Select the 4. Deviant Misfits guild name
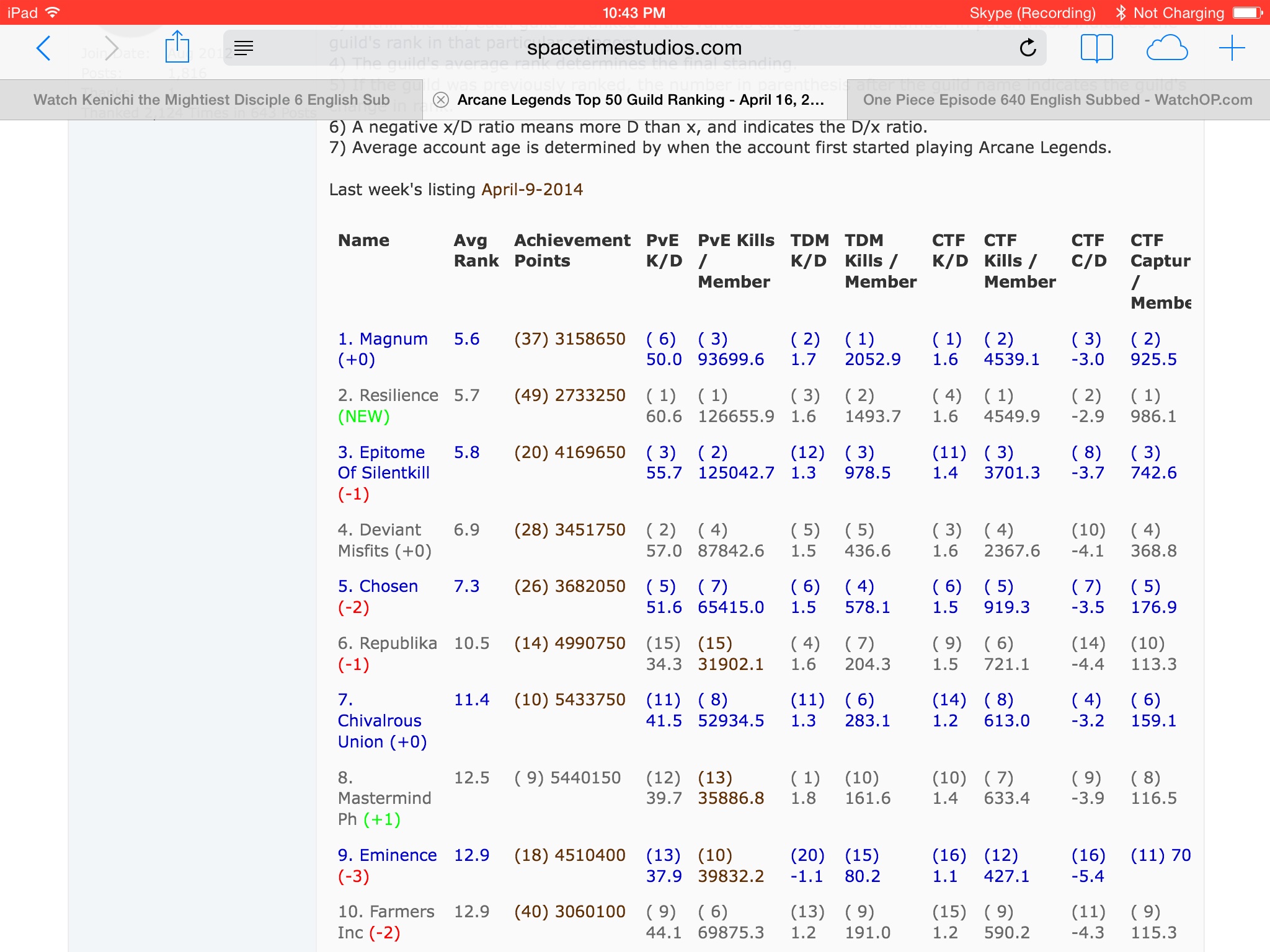Viewport: 1270px width, 952px height. click(384, 540)
